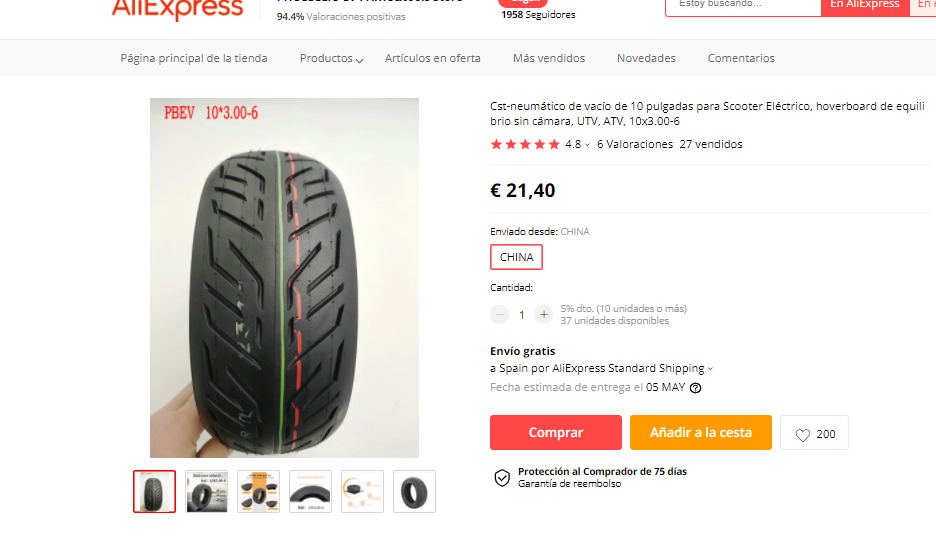This screenshot has height=536, width=936.
Task: Expand the 4.8 rating breakdown arrow
Action: coord(587,145)
